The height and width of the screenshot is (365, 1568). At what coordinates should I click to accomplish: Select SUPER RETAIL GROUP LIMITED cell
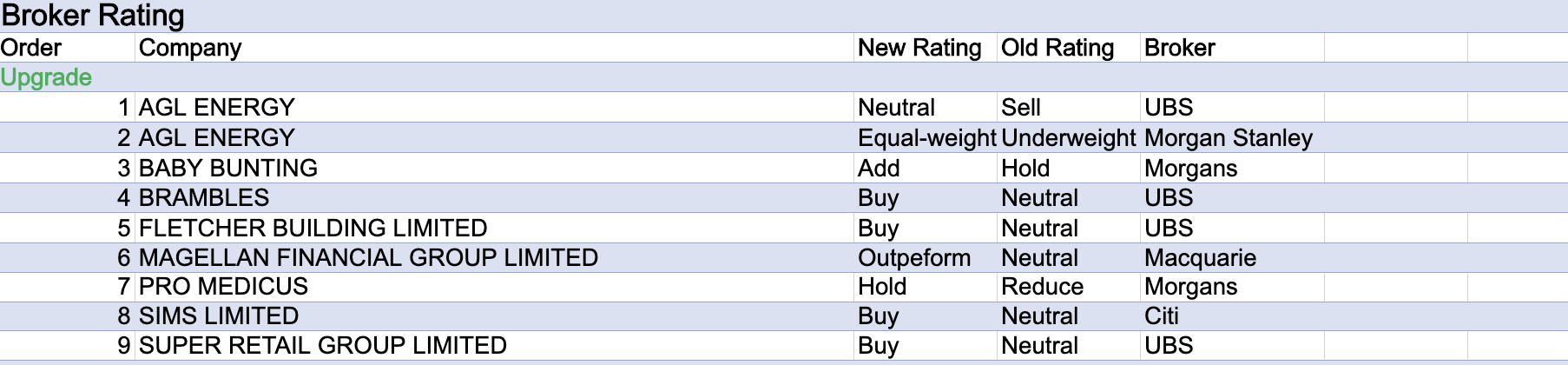pyautogui.click(x=322, y=346)
